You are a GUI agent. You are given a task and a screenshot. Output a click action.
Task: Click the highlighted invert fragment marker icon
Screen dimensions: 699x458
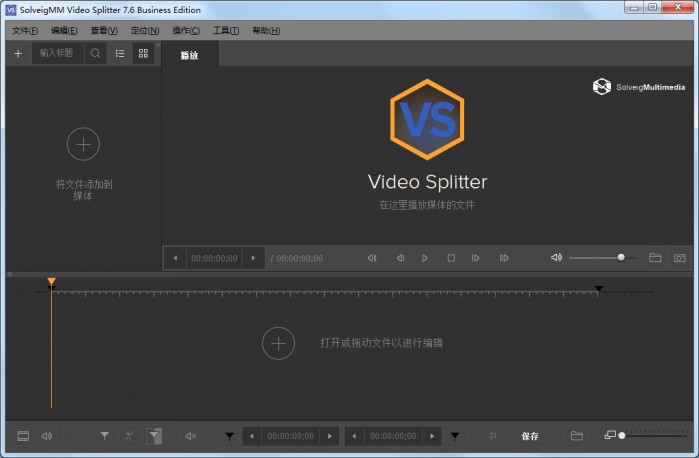pyautogui.click(x=154, y=436)
